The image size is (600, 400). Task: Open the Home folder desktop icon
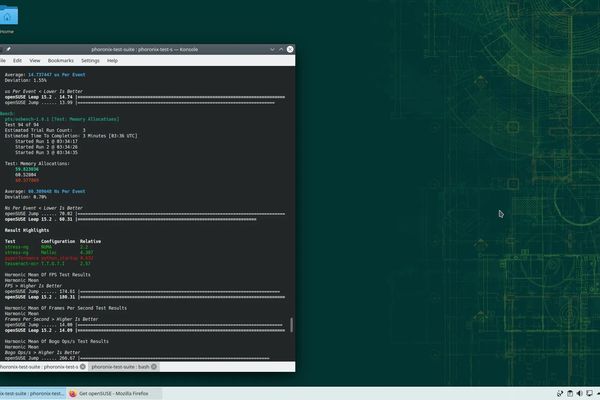pos(8,17)
